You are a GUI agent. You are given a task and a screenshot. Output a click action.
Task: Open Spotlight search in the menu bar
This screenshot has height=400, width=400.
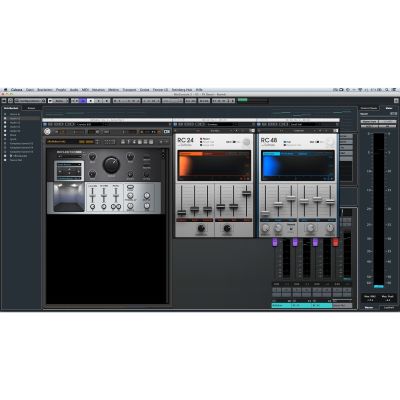[x=387, y=90]
